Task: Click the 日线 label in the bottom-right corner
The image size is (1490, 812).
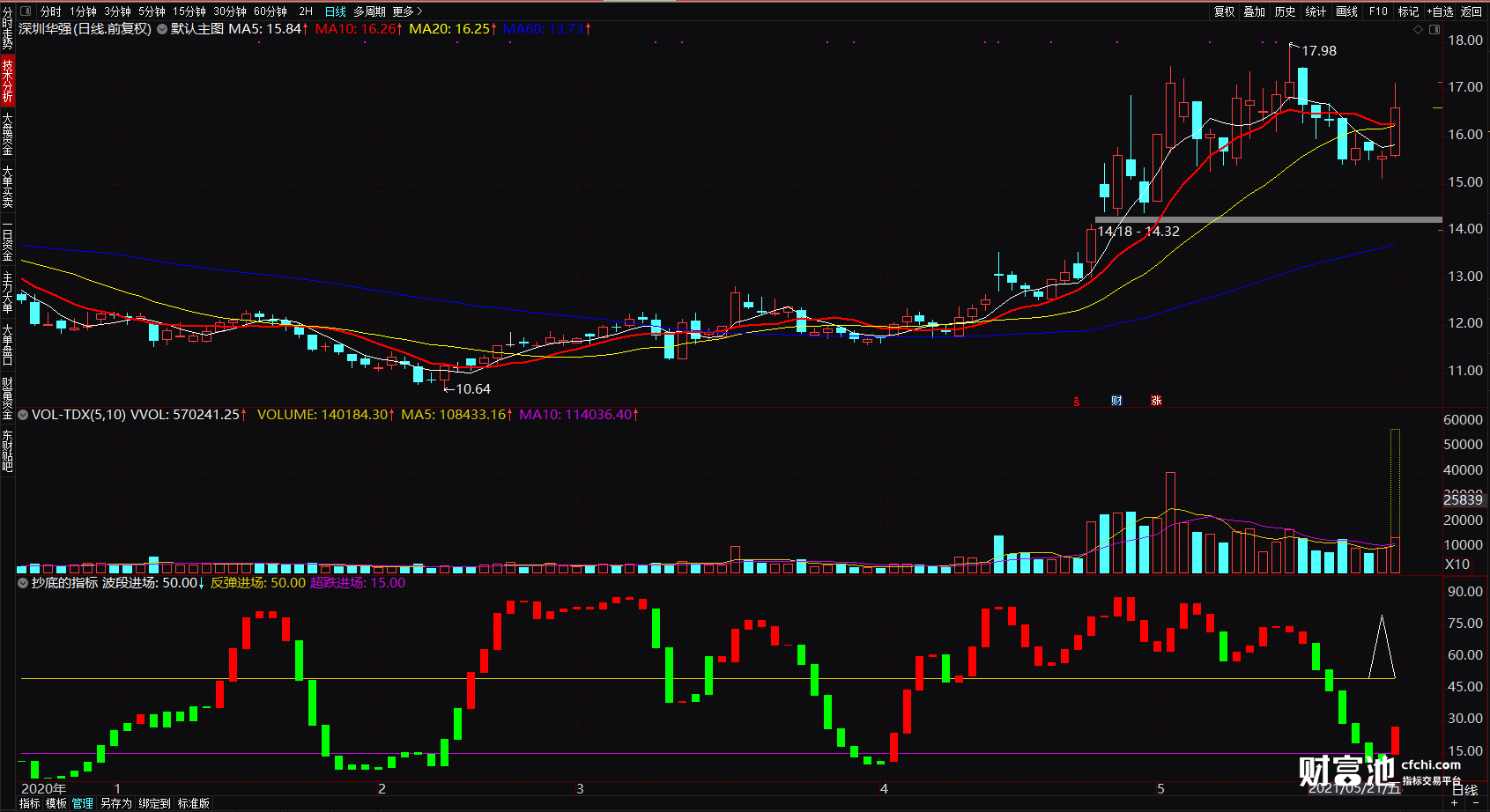Action: (x=1464, y=790)
